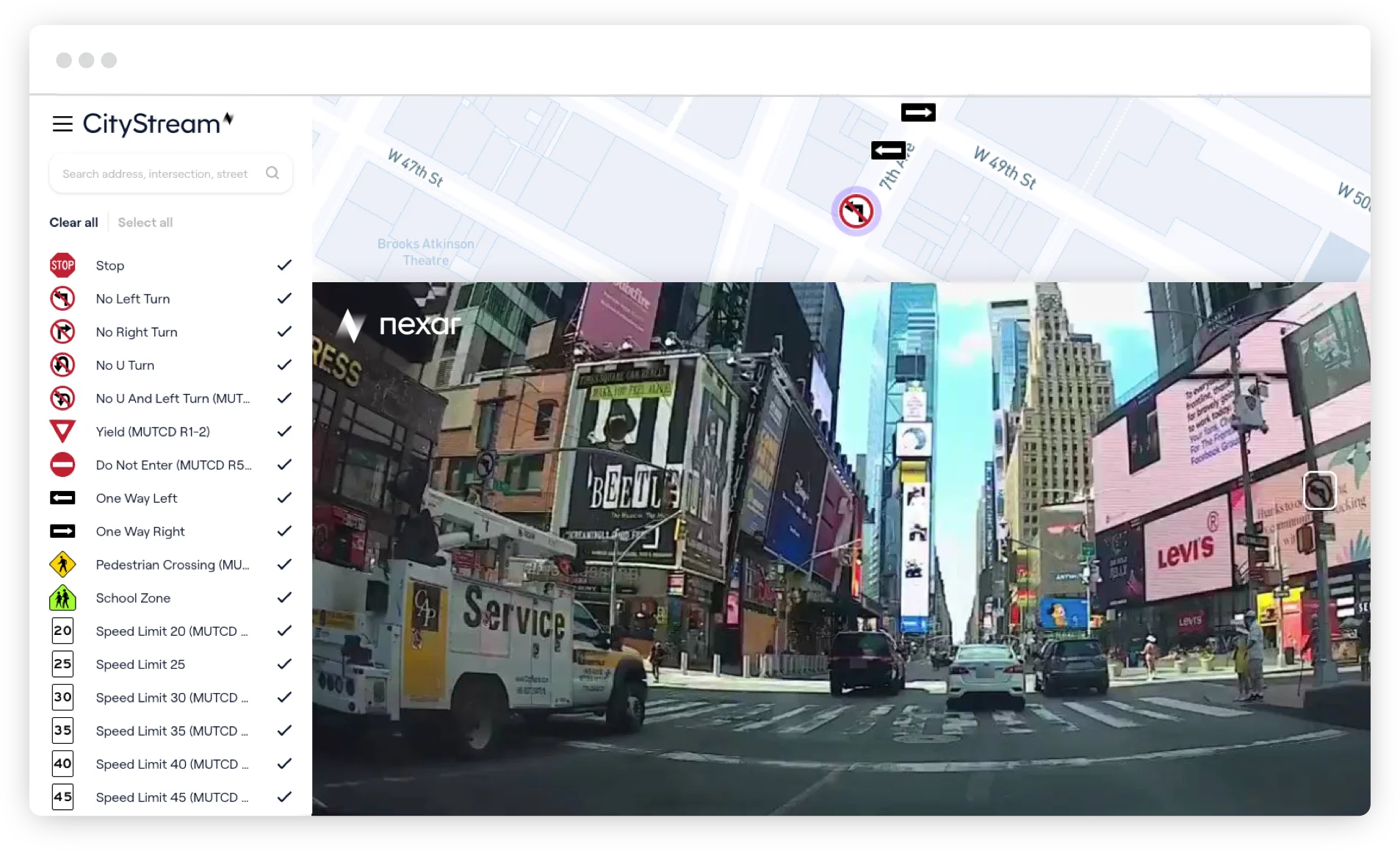Click Select all to enable all filters
The height and width of the screenshot is (851, 1400).
click(x=145, y=222)
